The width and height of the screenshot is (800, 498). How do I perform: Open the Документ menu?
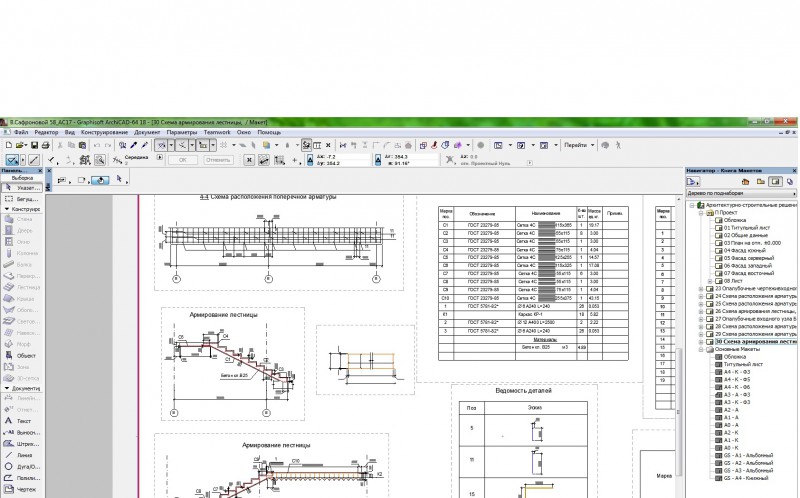[x=147, y=133]
